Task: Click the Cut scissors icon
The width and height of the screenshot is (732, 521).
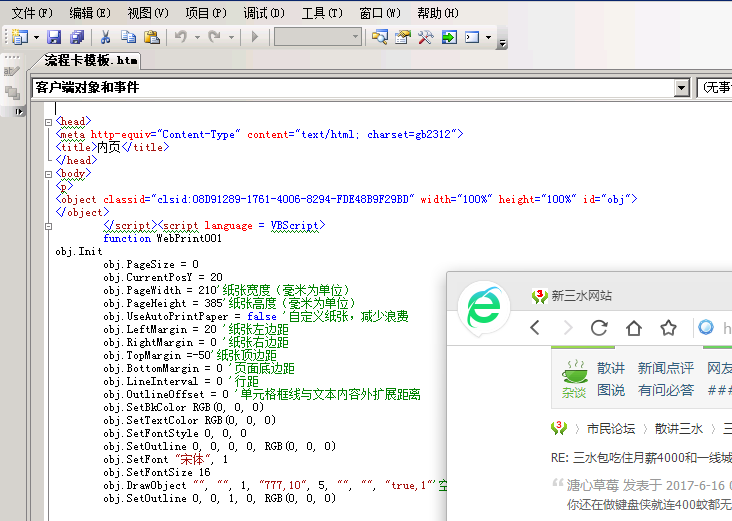Action: coord(106,37)
